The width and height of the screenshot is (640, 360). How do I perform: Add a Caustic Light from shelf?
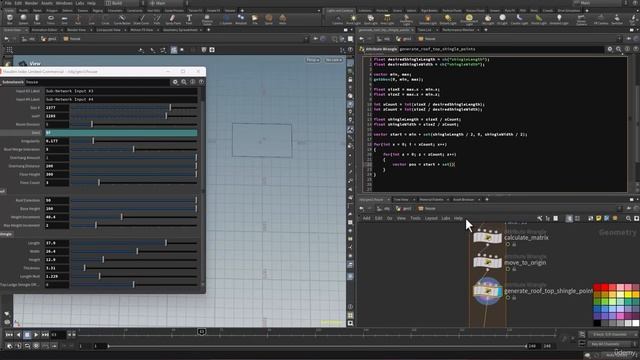tap(519, 19)
